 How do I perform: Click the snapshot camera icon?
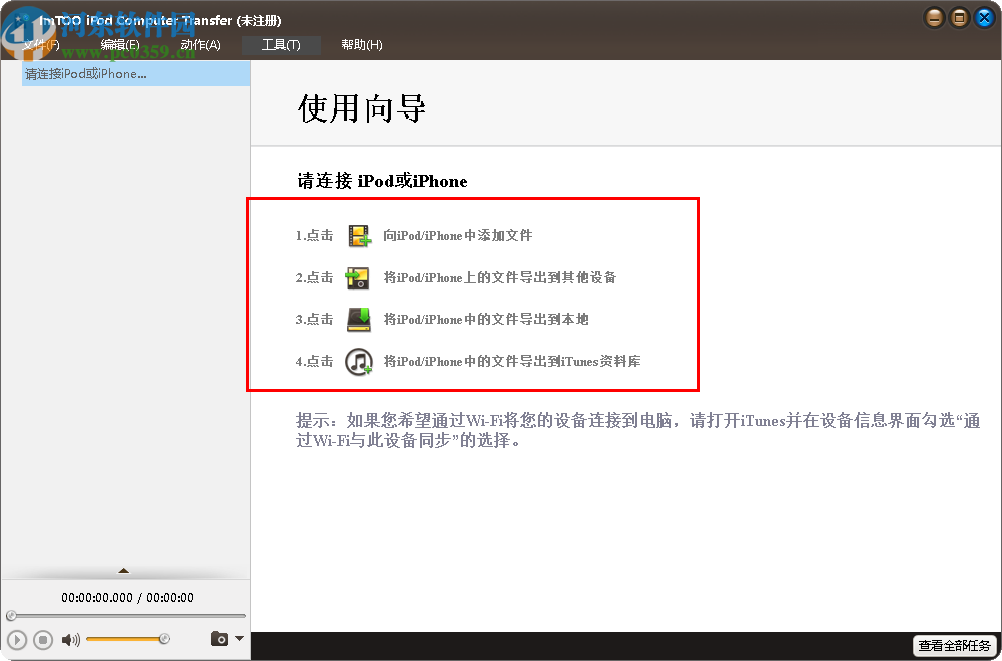[219, 639]
